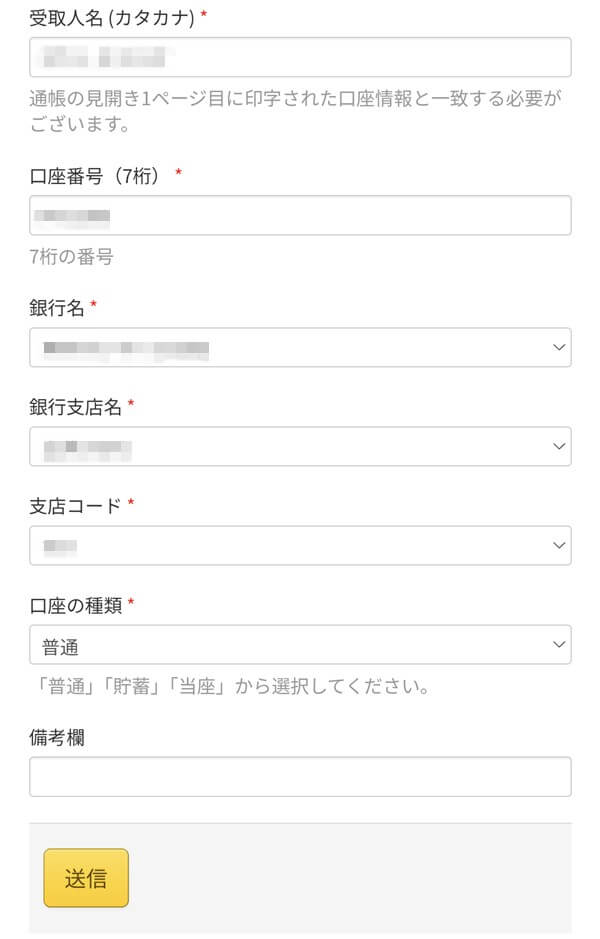Select the 受取人名 katakana name field

300,57
